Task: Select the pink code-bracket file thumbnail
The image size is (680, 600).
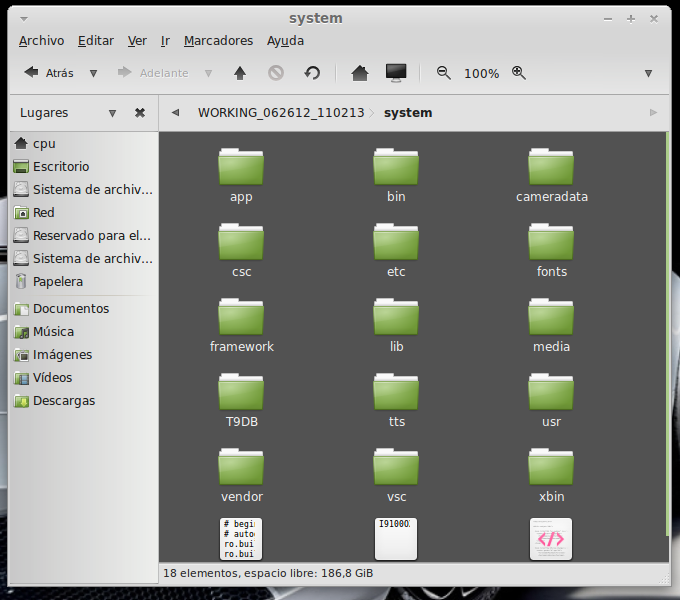Action: [x=551, y=539]
